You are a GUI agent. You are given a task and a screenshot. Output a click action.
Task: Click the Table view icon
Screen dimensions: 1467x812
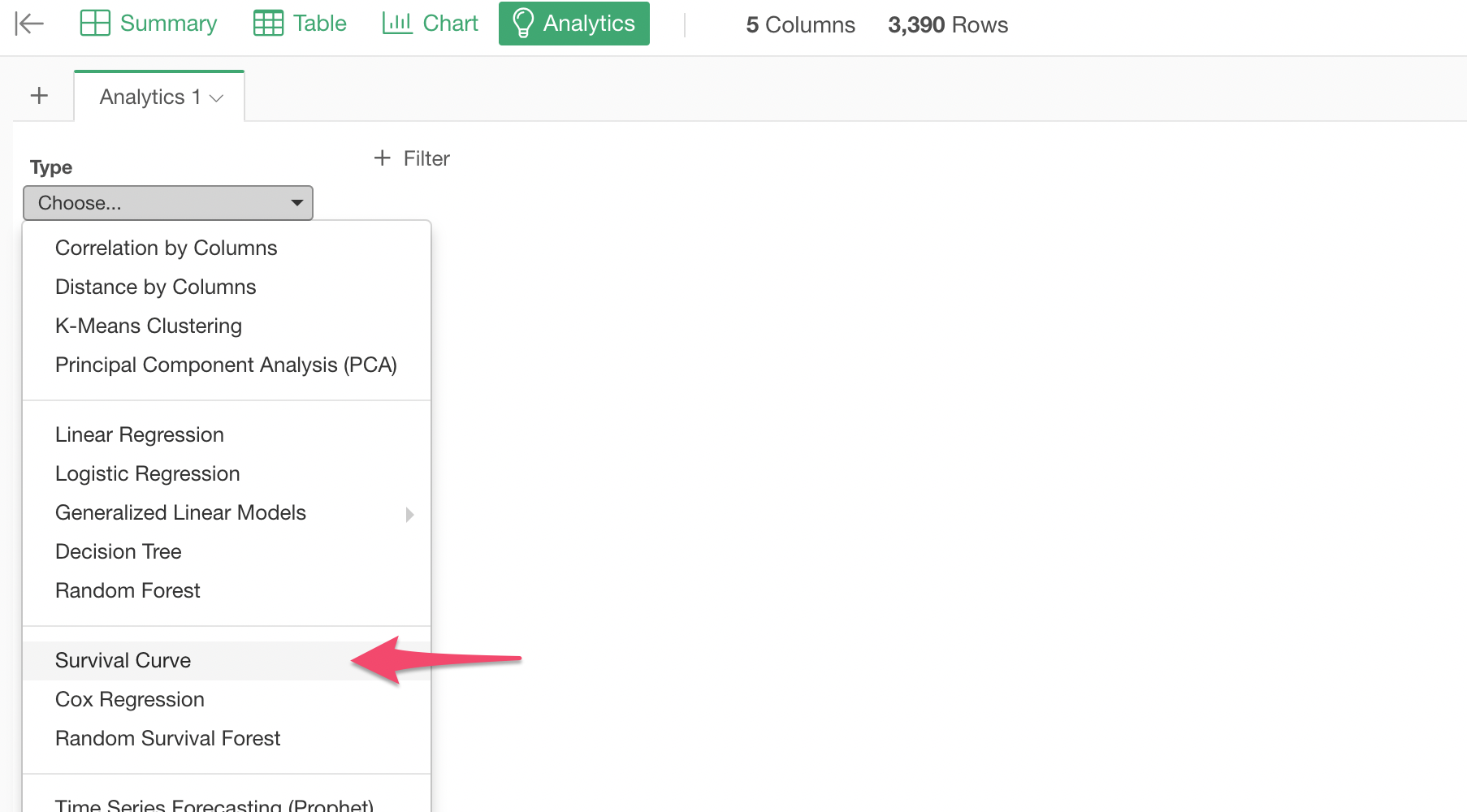[x=268, y=24]
